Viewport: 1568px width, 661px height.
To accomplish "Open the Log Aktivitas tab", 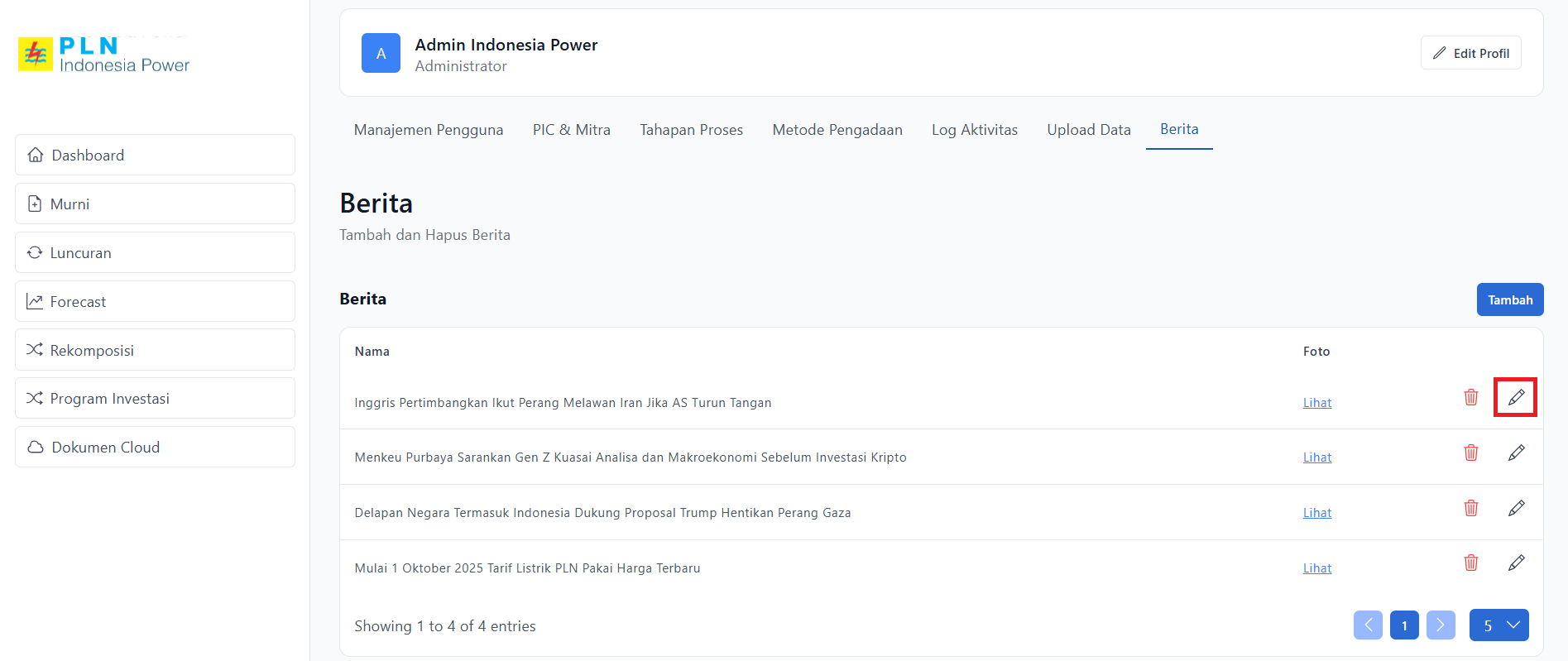I will tap(974, 130).
